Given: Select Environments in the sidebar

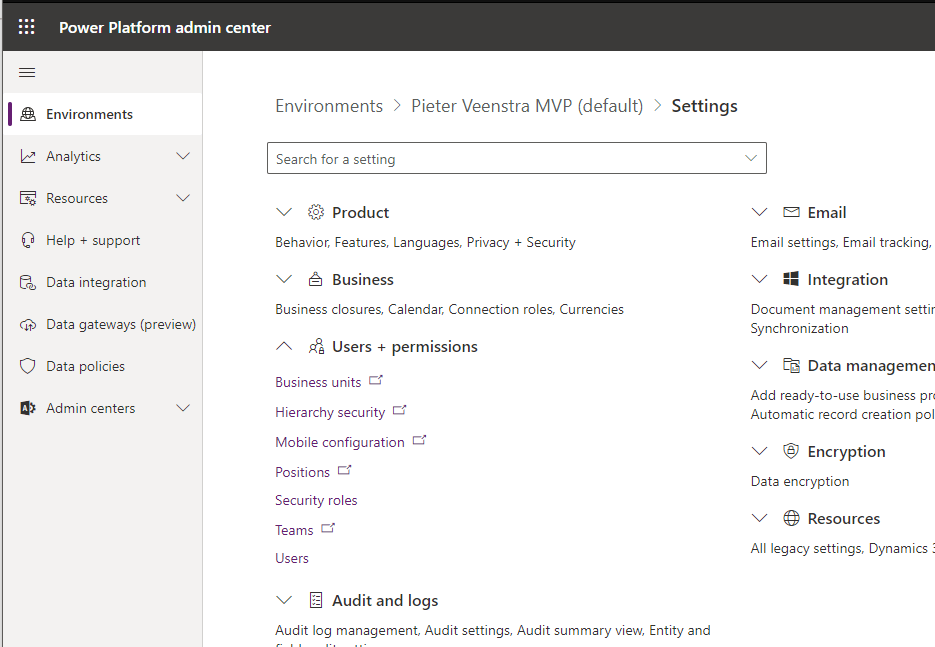Looking at the screenshot, I should 103,114.
